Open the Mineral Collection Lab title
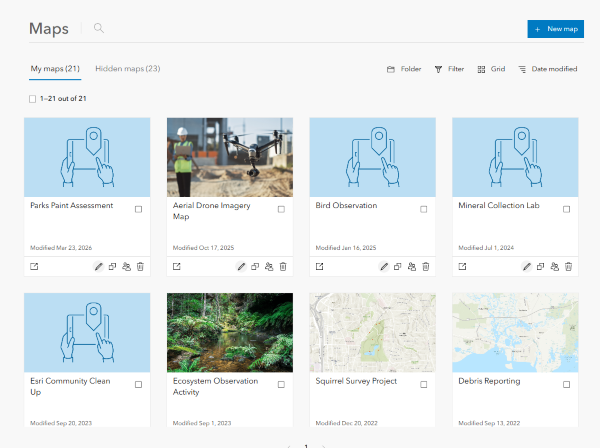This screenshot has height=448, width=600. tap(499, 205)
